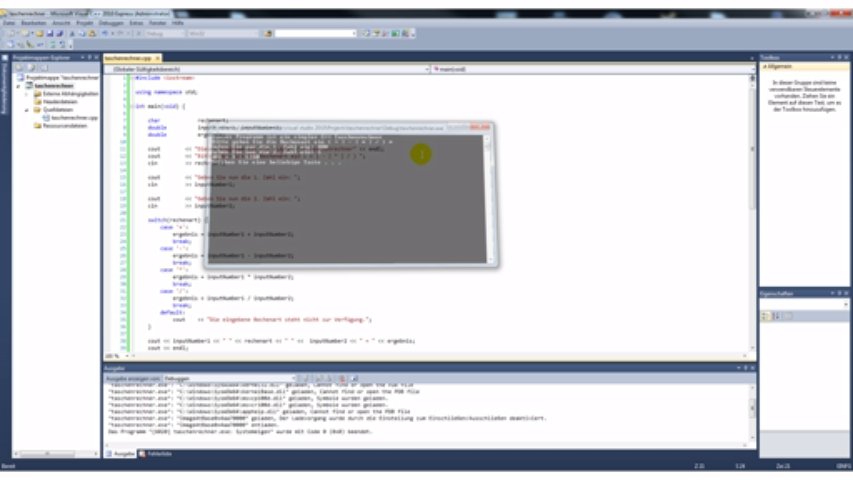The height and width of the screenshot is (480, 853).
Task: Collapse the Allgemein group in the Toolbox
Action: [x=764, y=67]
